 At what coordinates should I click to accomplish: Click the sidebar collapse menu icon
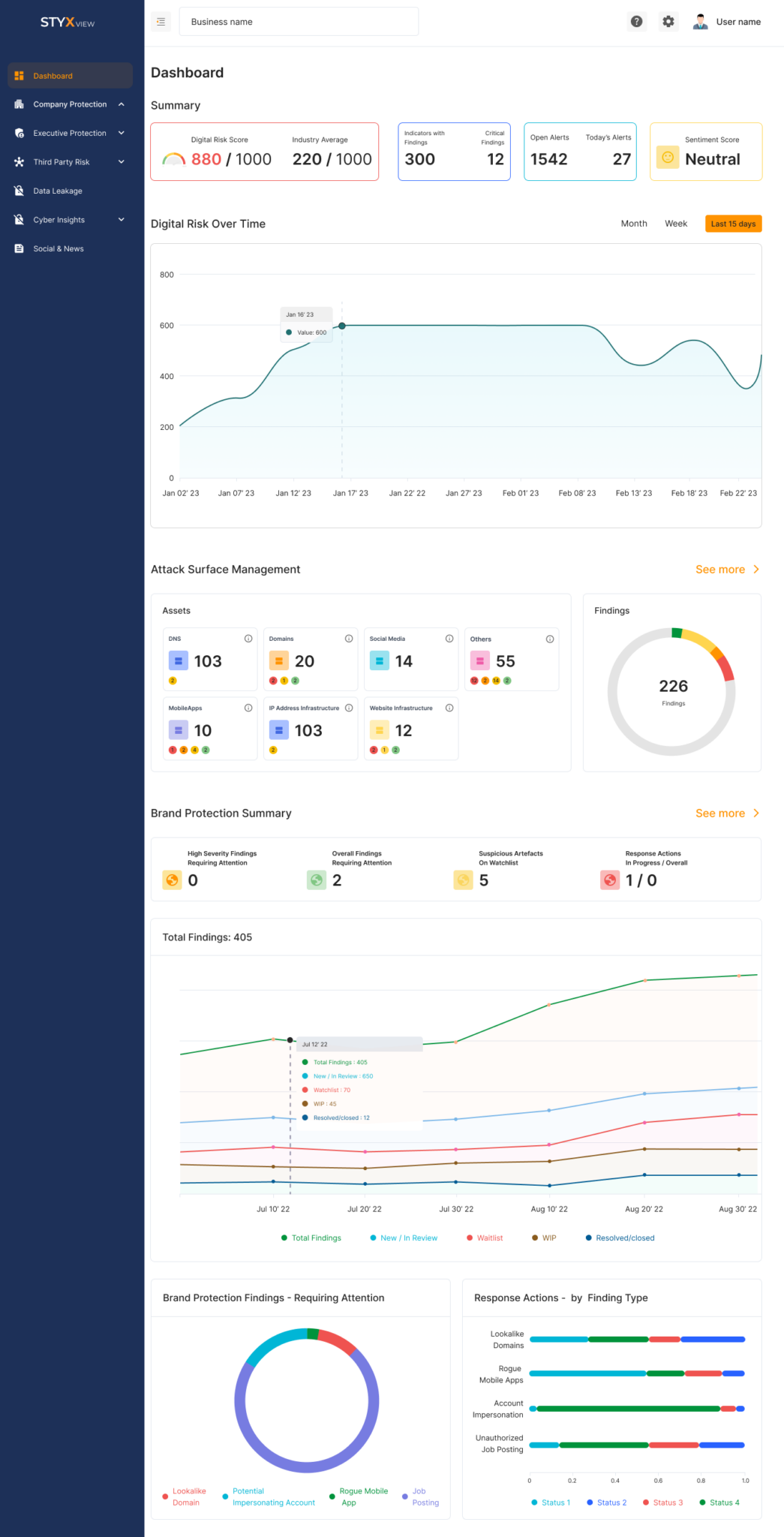161,22
